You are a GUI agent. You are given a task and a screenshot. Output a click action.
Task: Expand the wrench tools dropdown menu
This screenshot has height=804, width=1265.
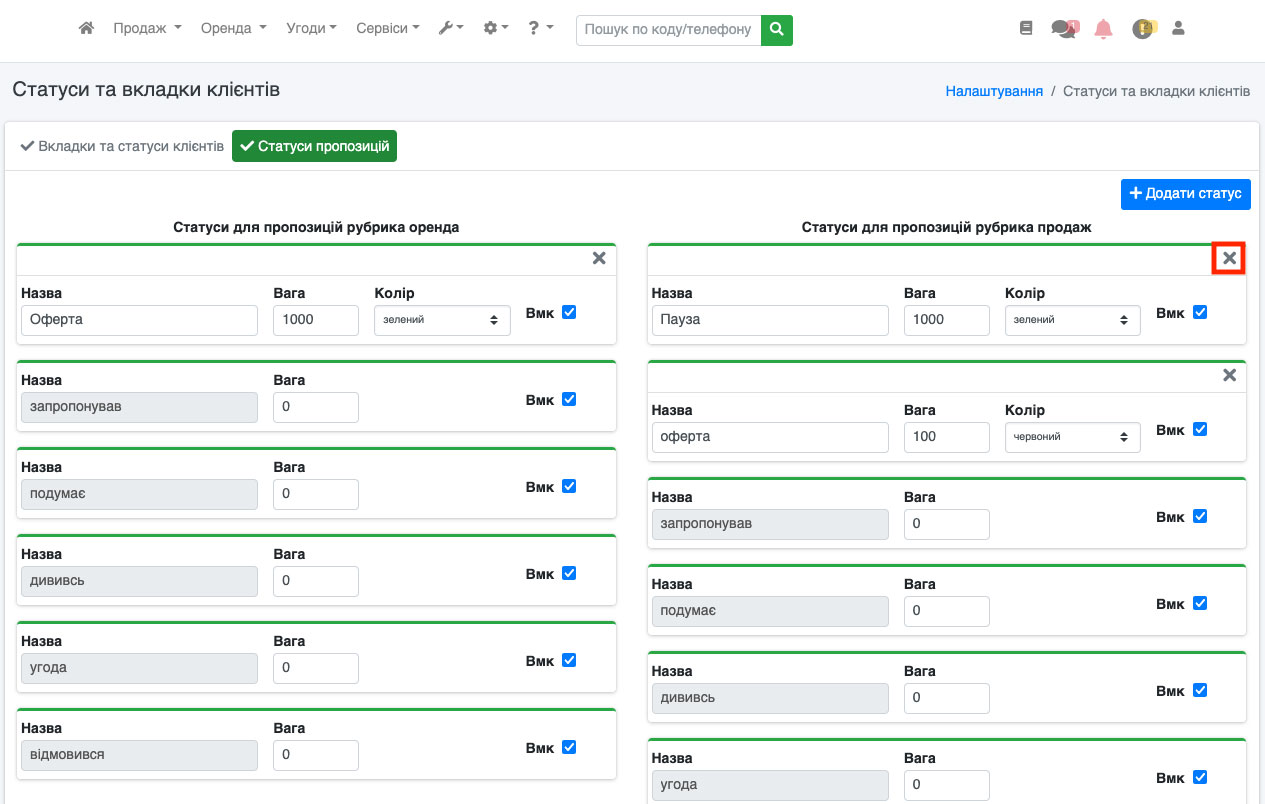pos(450,29)
